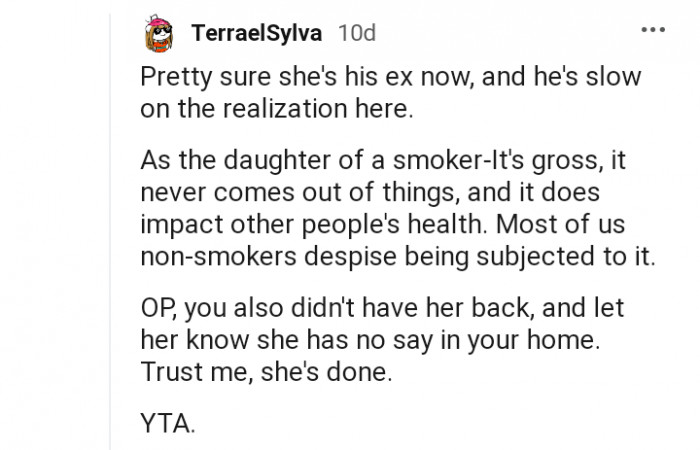
Task: Collapse the comment using the vertical thread line
Action: pos(111,250)
